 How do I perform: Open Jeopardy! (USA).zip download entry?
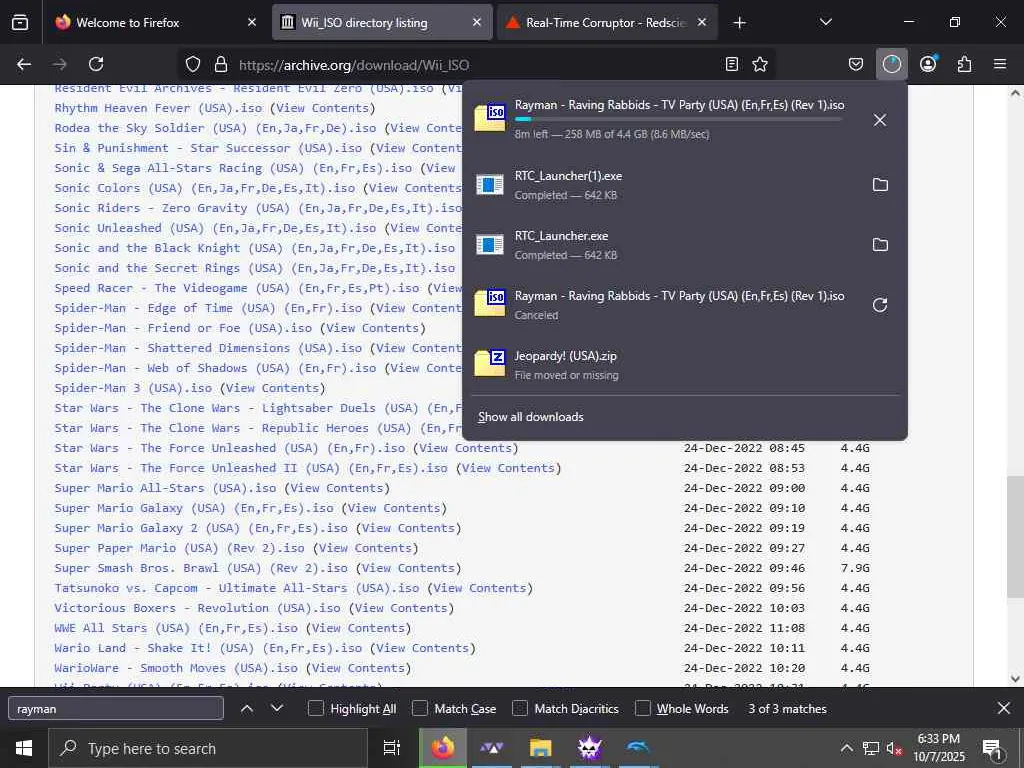(684, 365)
